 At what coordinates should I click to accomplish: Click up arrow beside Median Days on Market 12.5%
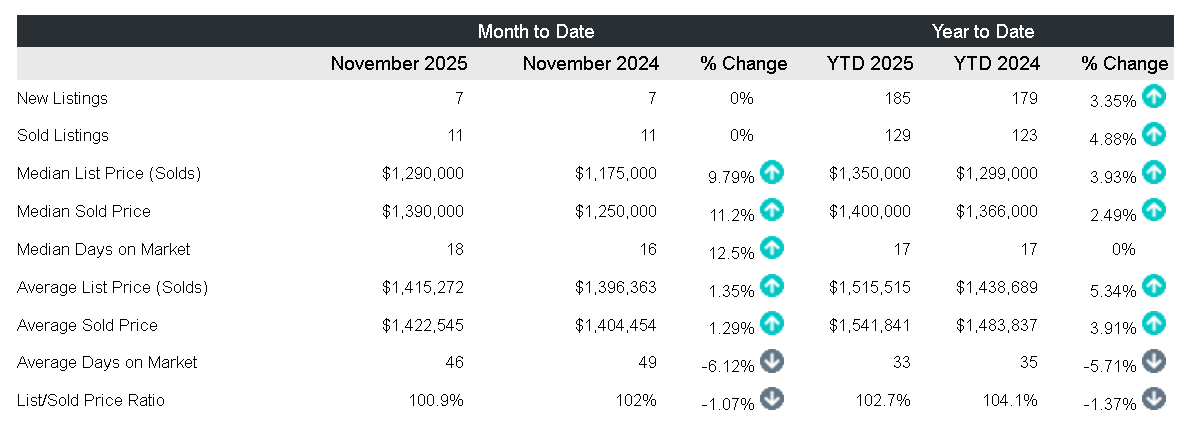[771, 248]
